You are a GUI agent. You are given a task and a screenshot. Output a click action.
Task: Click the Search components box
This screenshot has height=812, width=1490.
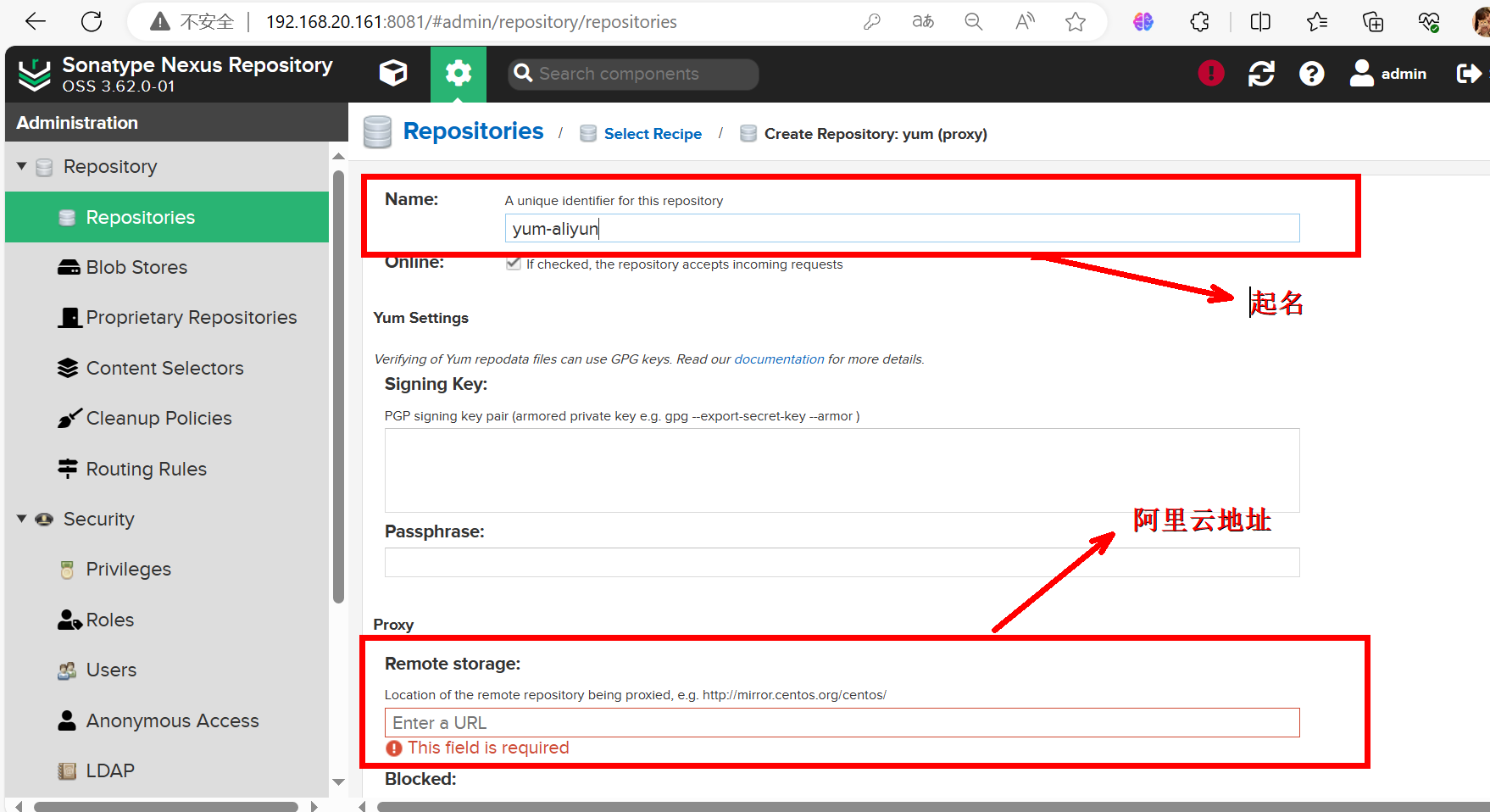pos(633,74)
